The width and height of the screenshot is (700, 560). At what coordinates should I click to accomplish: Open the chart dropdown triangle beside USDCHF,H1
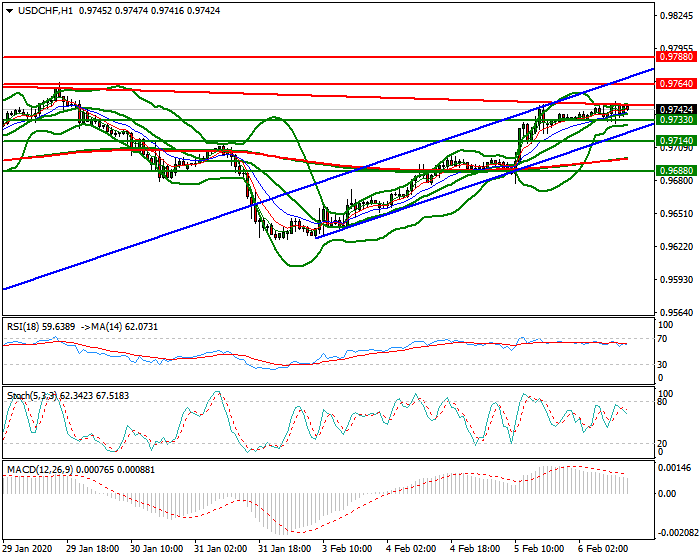(10, 11)
